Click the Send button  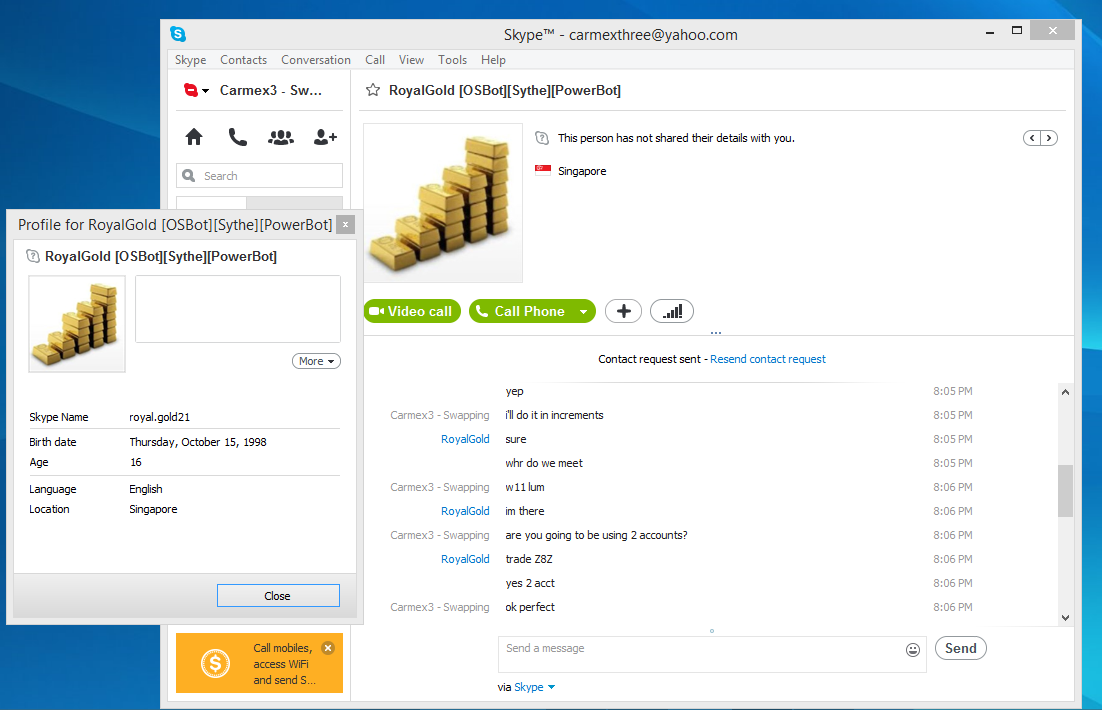tap(960, 648)
